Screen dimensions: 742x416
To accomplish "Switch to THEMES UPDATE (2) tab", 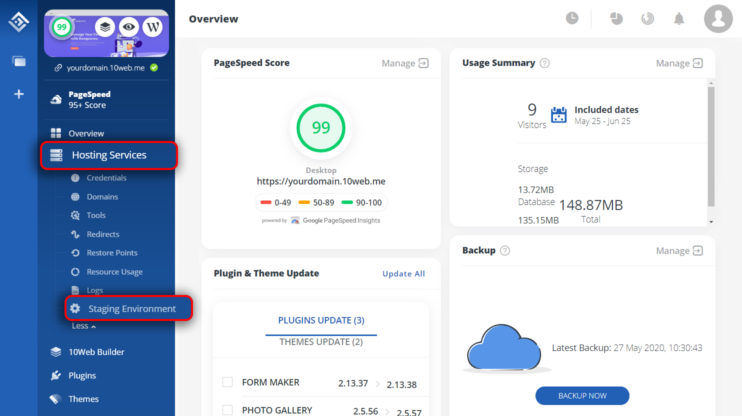I will click(321, 342).
